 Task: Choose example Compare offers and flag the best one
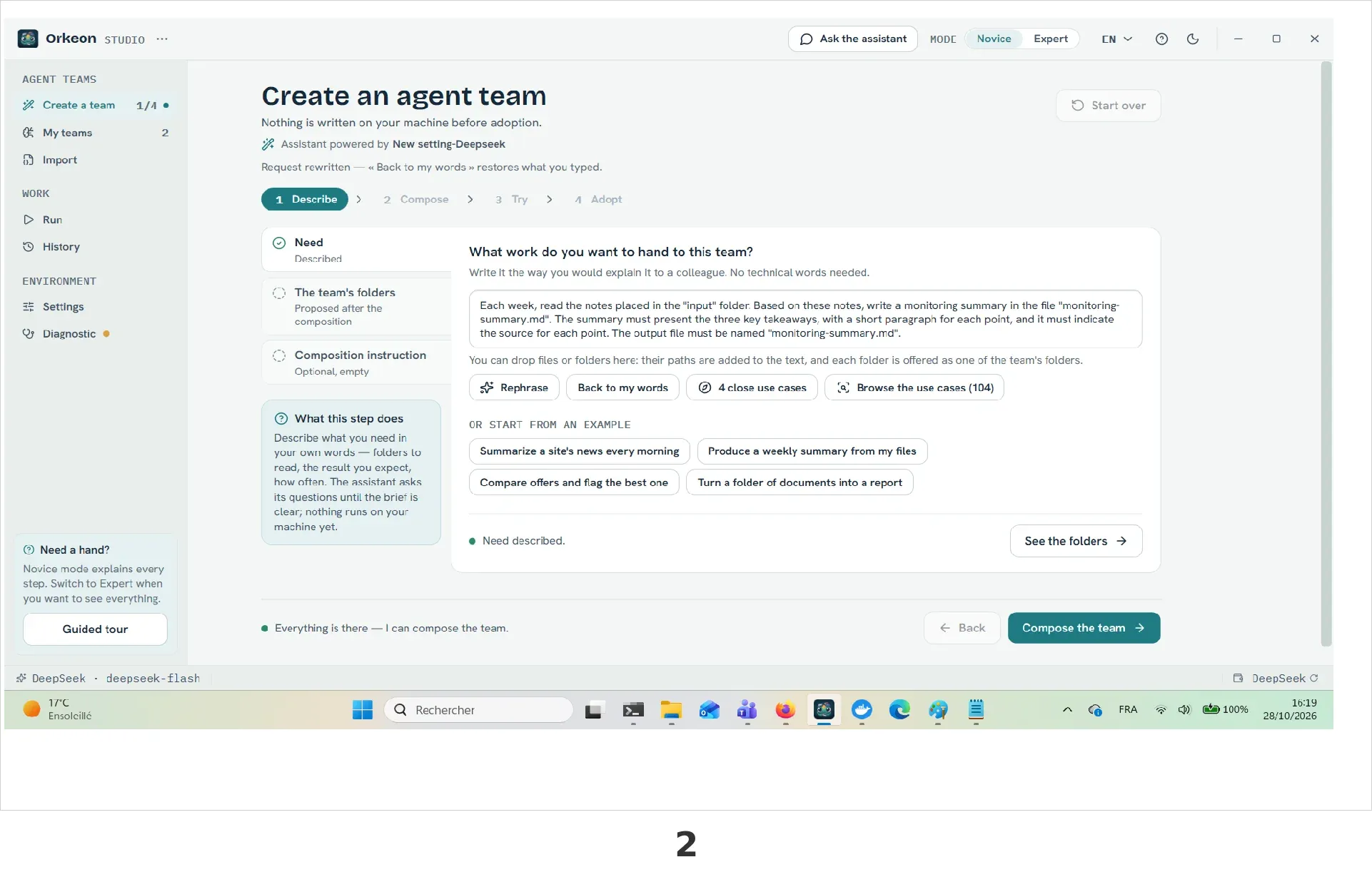coord(574,482)
